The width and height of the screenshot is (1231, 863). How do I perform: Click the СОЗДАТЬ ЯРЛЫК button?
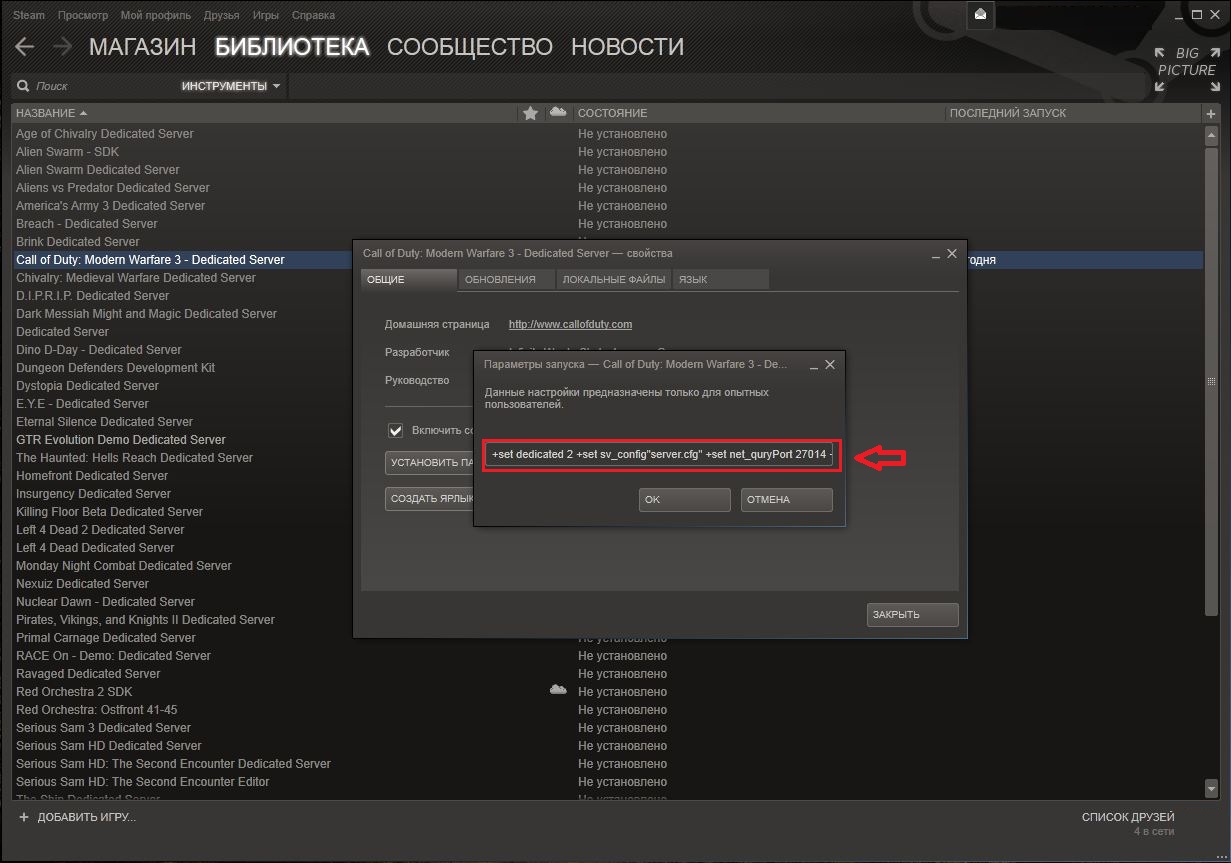(x=430, y=498)
